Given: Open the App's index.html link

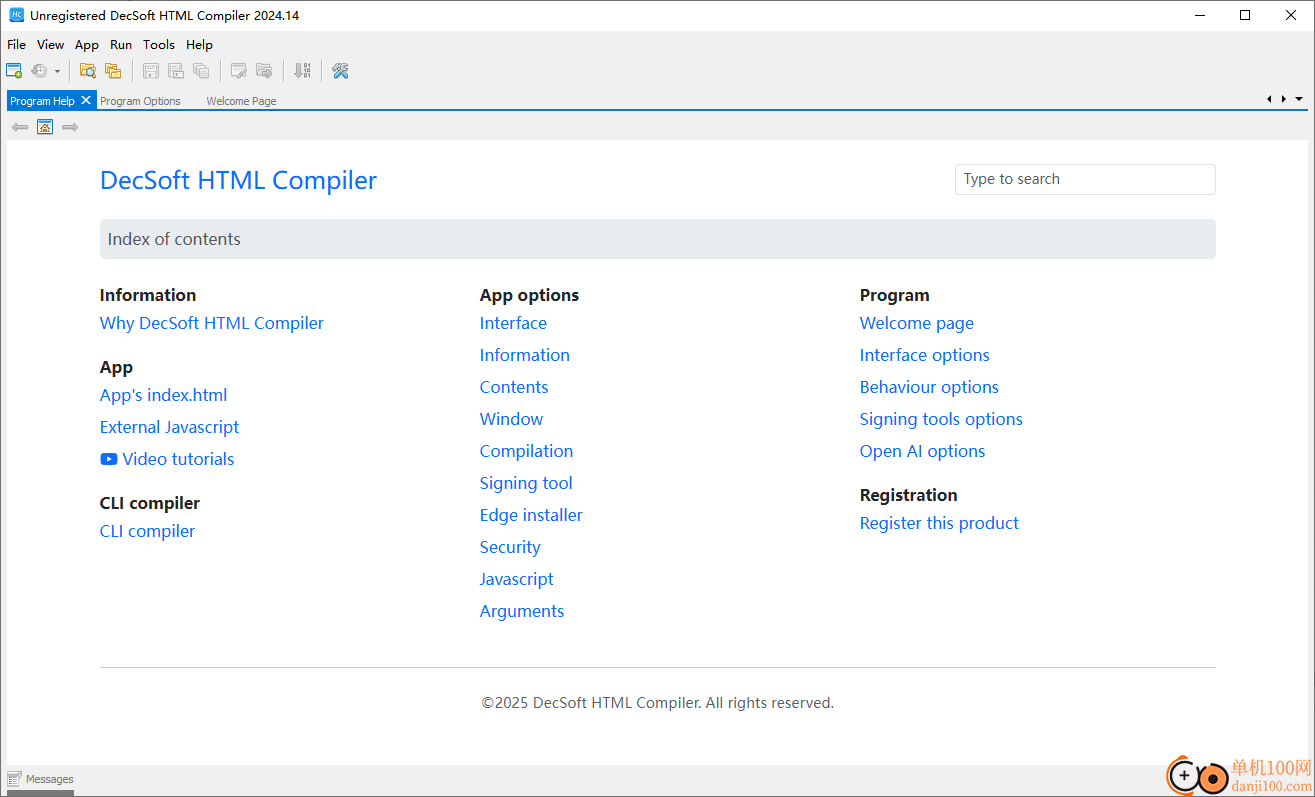Looking at the screenshot, I should pyautogui.click(x=164, y=395).
